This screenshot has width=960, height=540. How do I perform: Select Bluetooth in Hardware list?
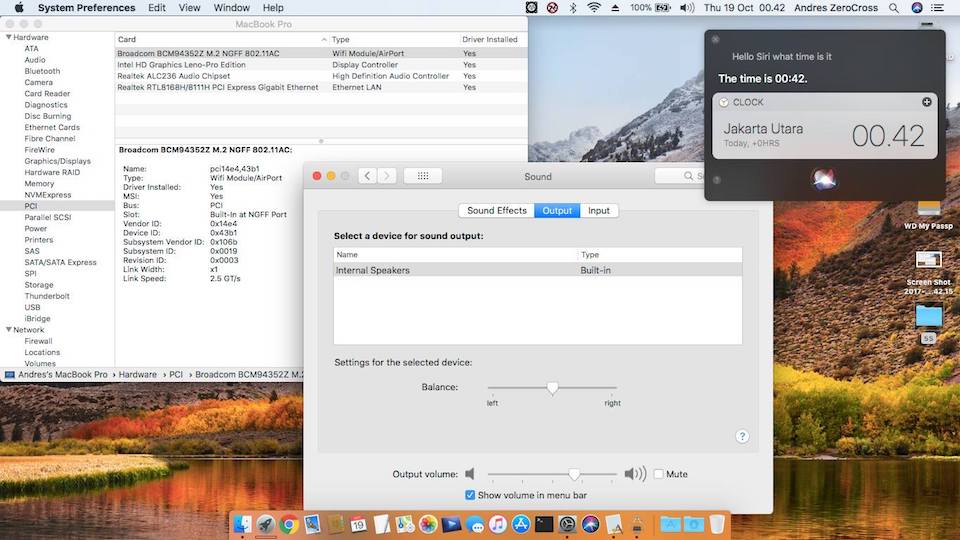[x=42, y=71]
